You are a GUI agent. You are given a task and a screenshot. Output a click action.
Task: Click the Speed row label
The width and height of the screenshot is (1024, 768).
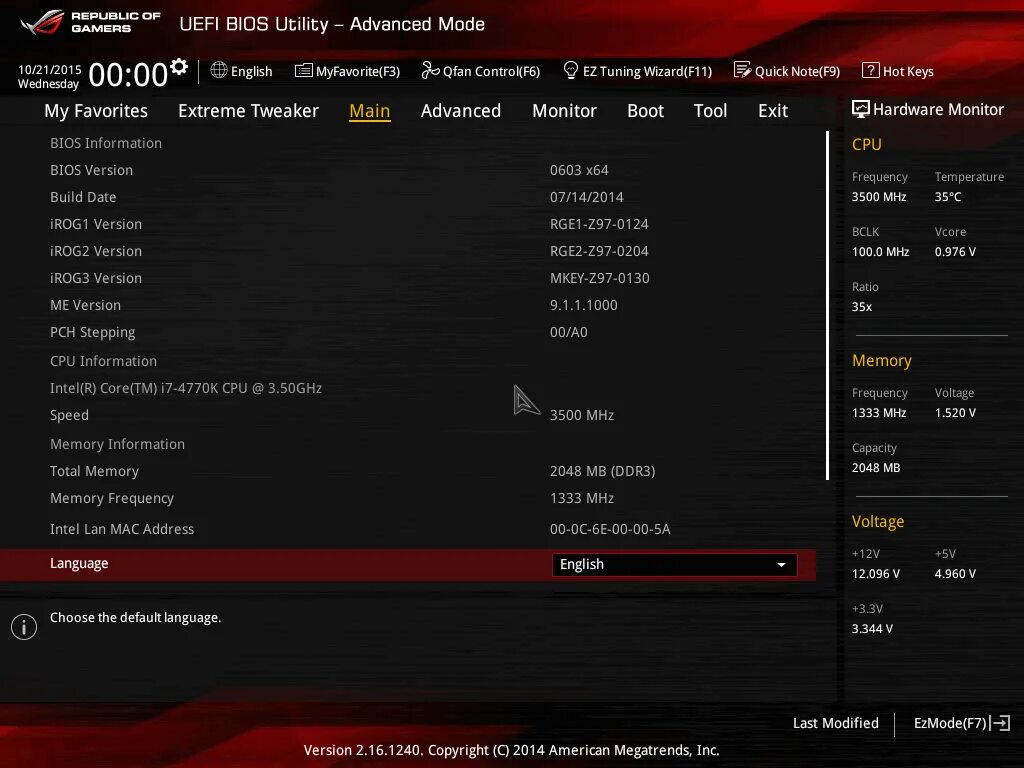click(69, 415)
